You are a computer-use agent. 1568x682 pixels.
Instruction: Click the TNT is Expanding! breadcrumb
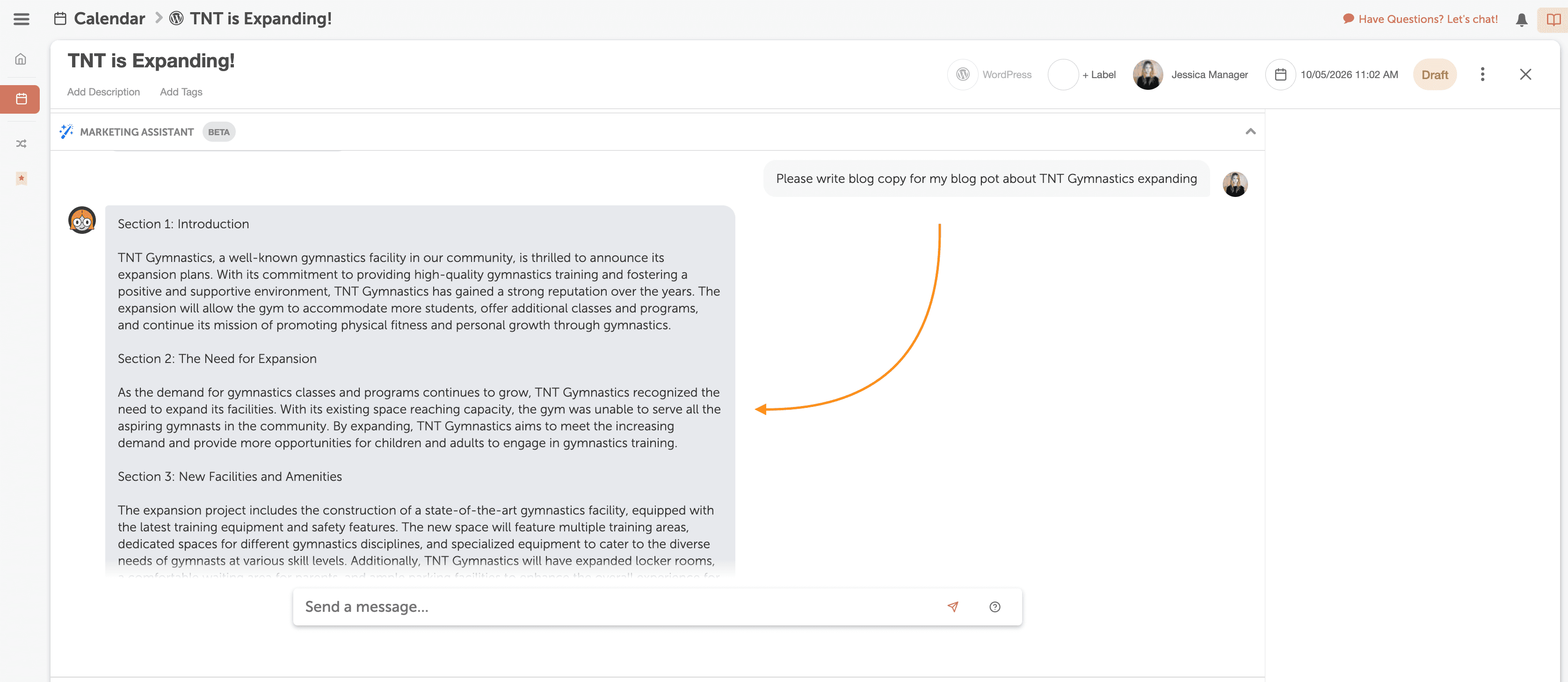[260, 19]
